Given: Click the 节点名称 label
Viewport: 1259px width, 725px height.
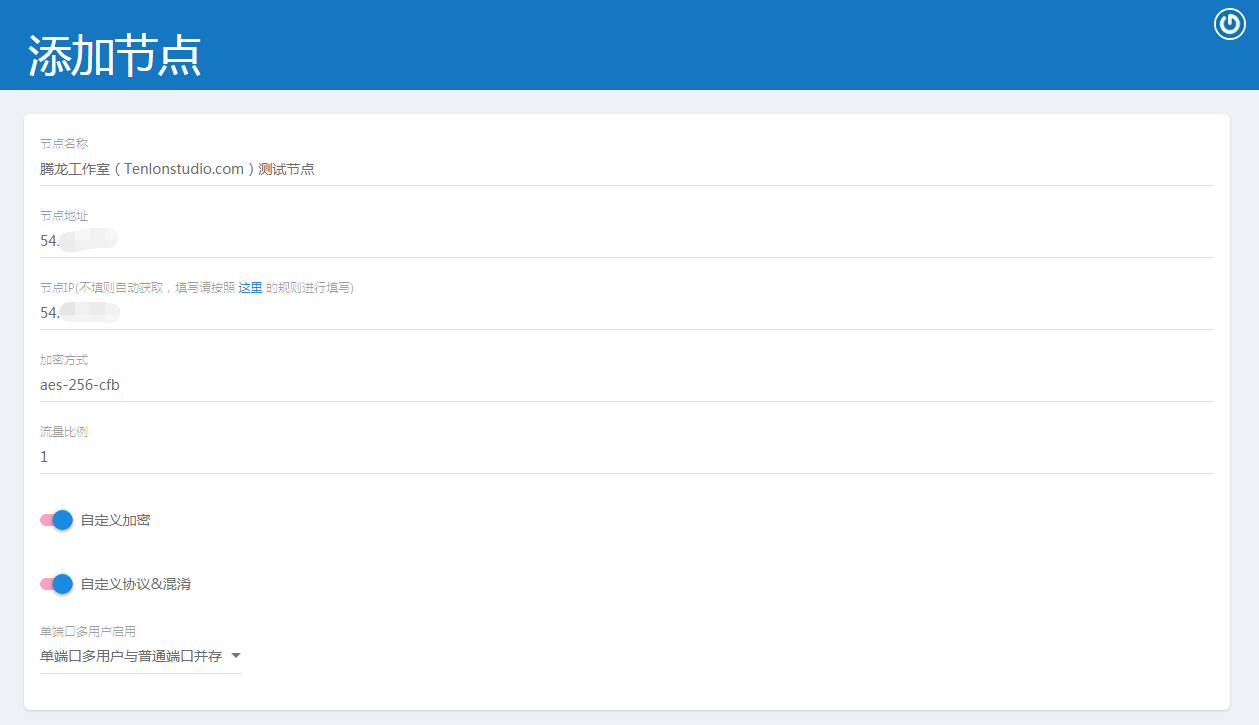Looking at the screenshot, I should [x=64, y=144].
